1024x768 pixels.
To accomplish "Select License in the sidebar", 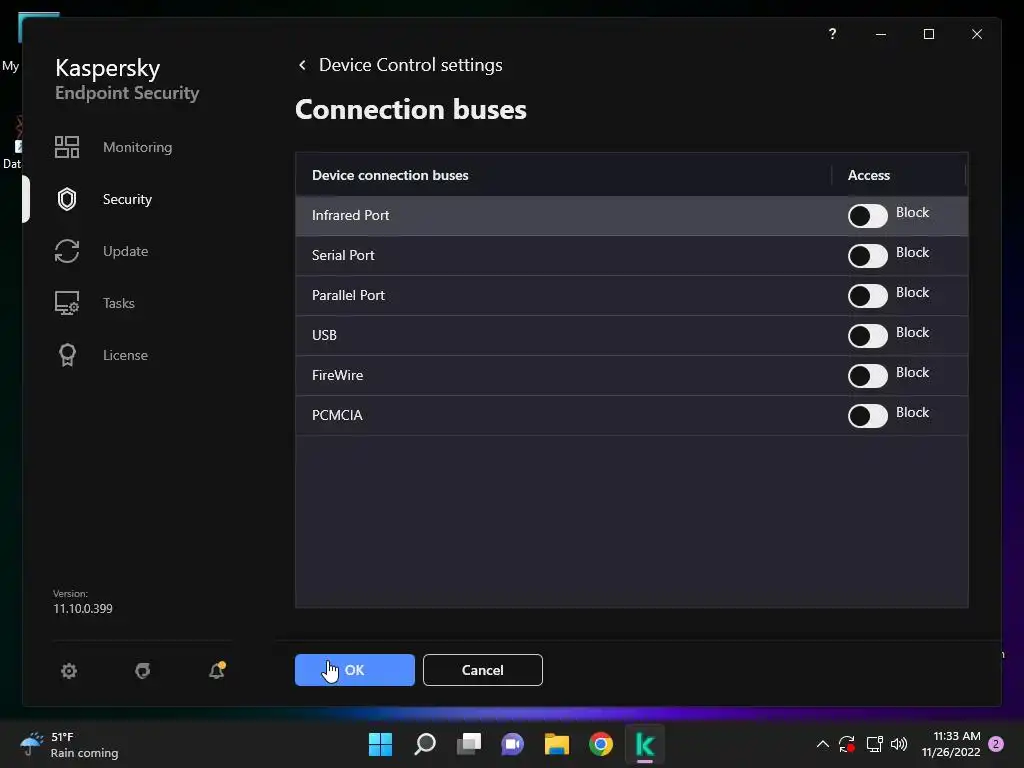I will pyautogui.click(x=125, y=355).
